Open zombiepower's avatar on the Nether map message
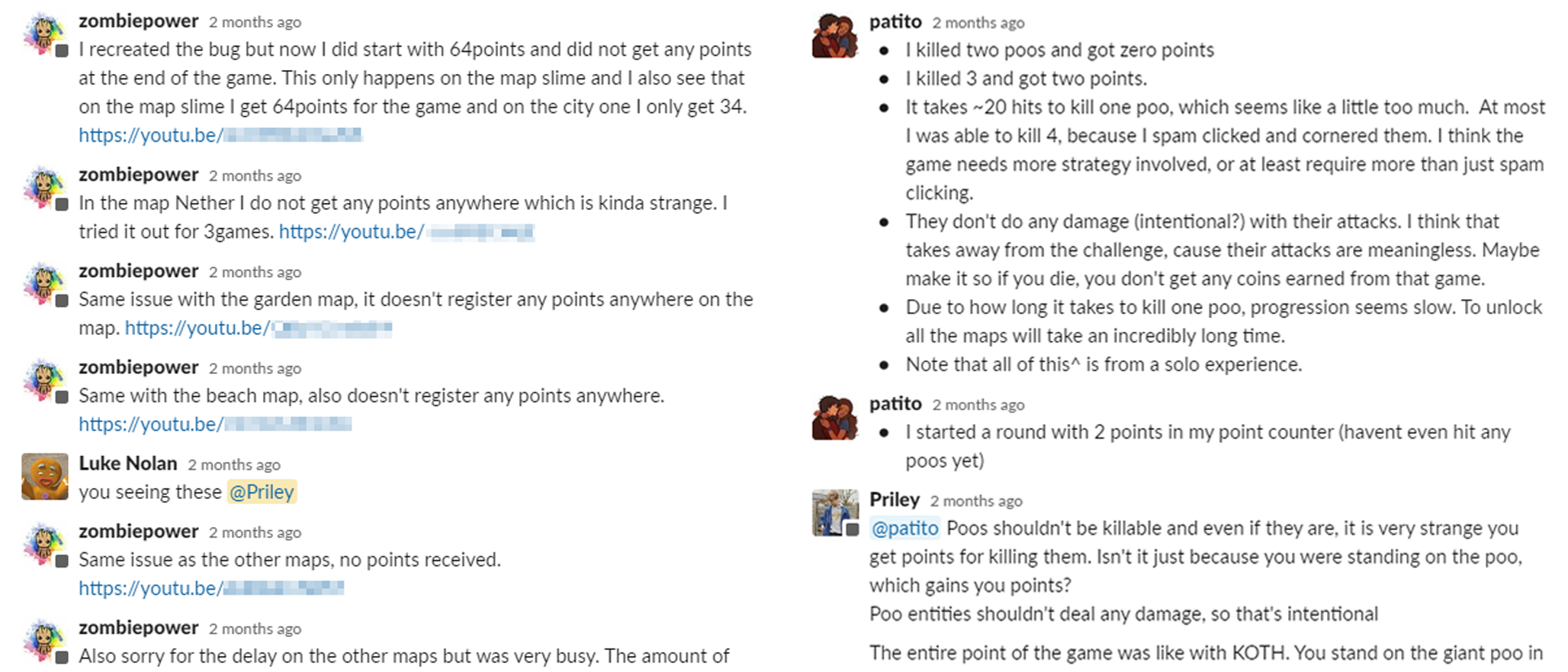This screenshot has width=1568, height=672. (44, 188)
